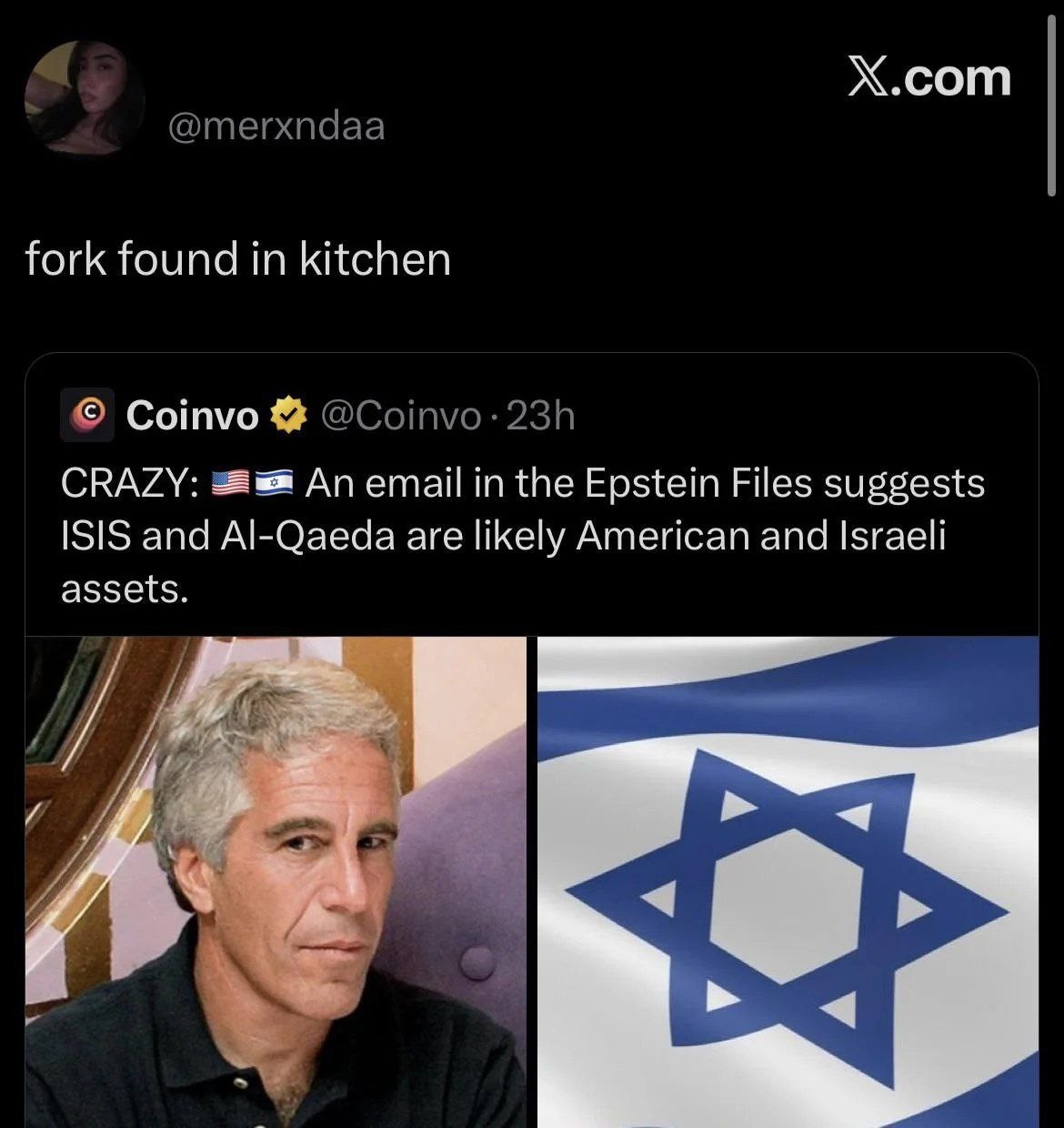Click the vertical scrollbar at right edge
The height and width of the screenshot is (1128, 1064).
pos(1052,127)
